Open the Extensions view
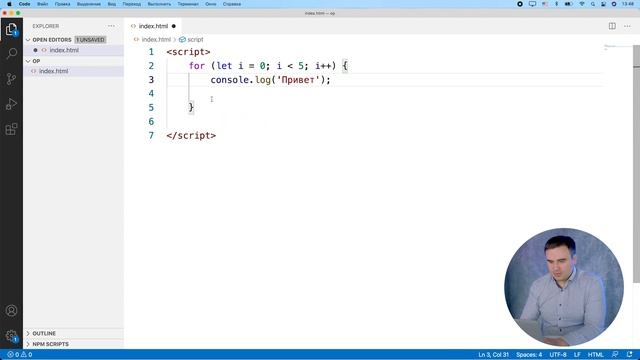 (x=11, y=129)
